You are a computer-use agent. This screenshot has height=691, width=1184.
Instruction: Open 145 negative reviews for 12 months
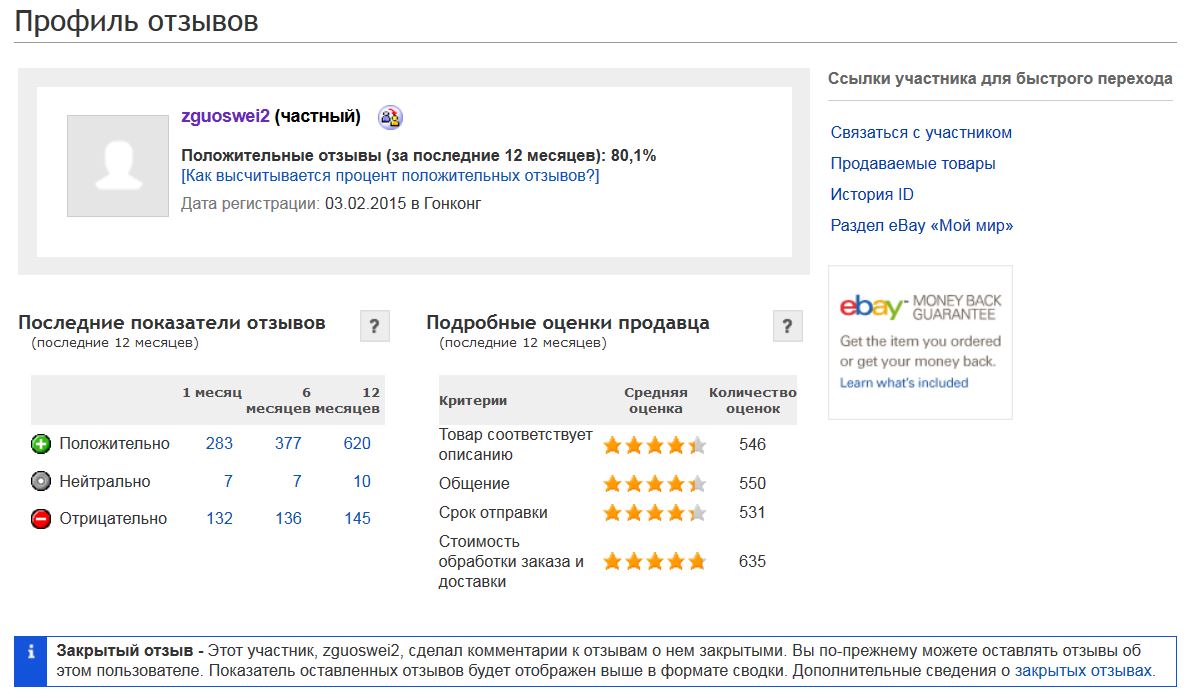click(357, 519)
